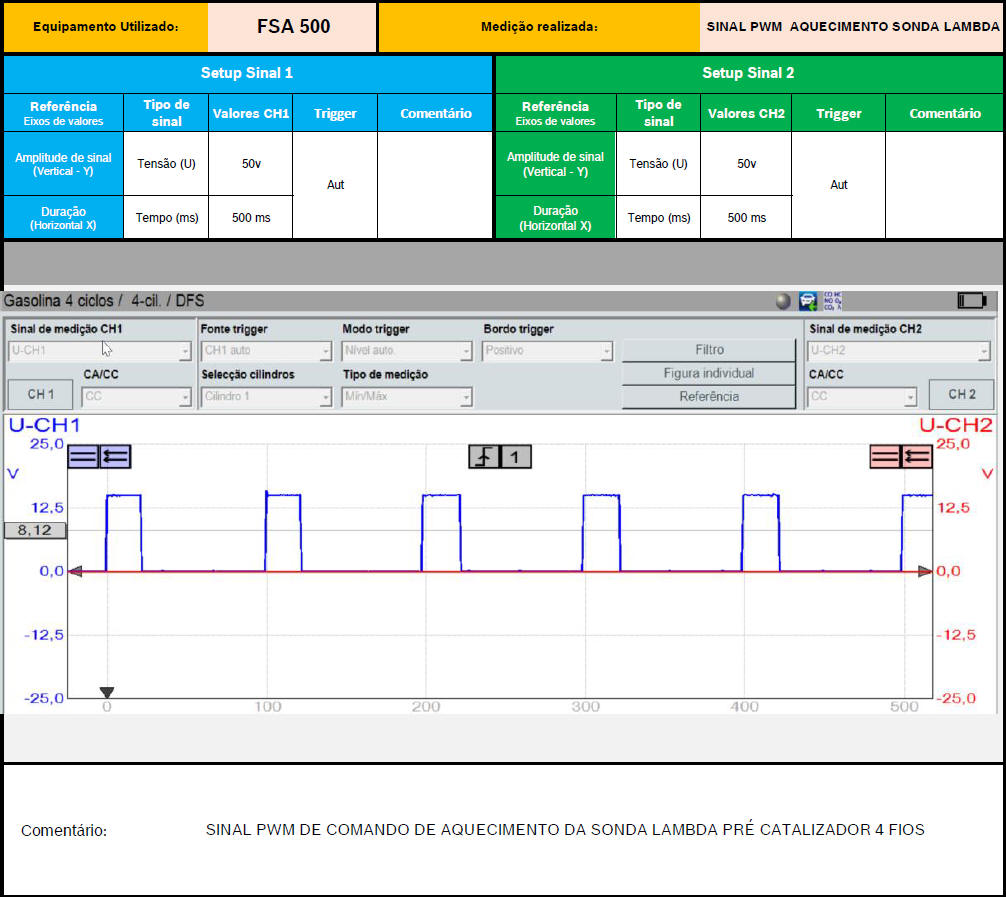Click the blue CH1 arrow-lines icon
Viewport: 1006px width, 897px height.
tap(115, 457)
